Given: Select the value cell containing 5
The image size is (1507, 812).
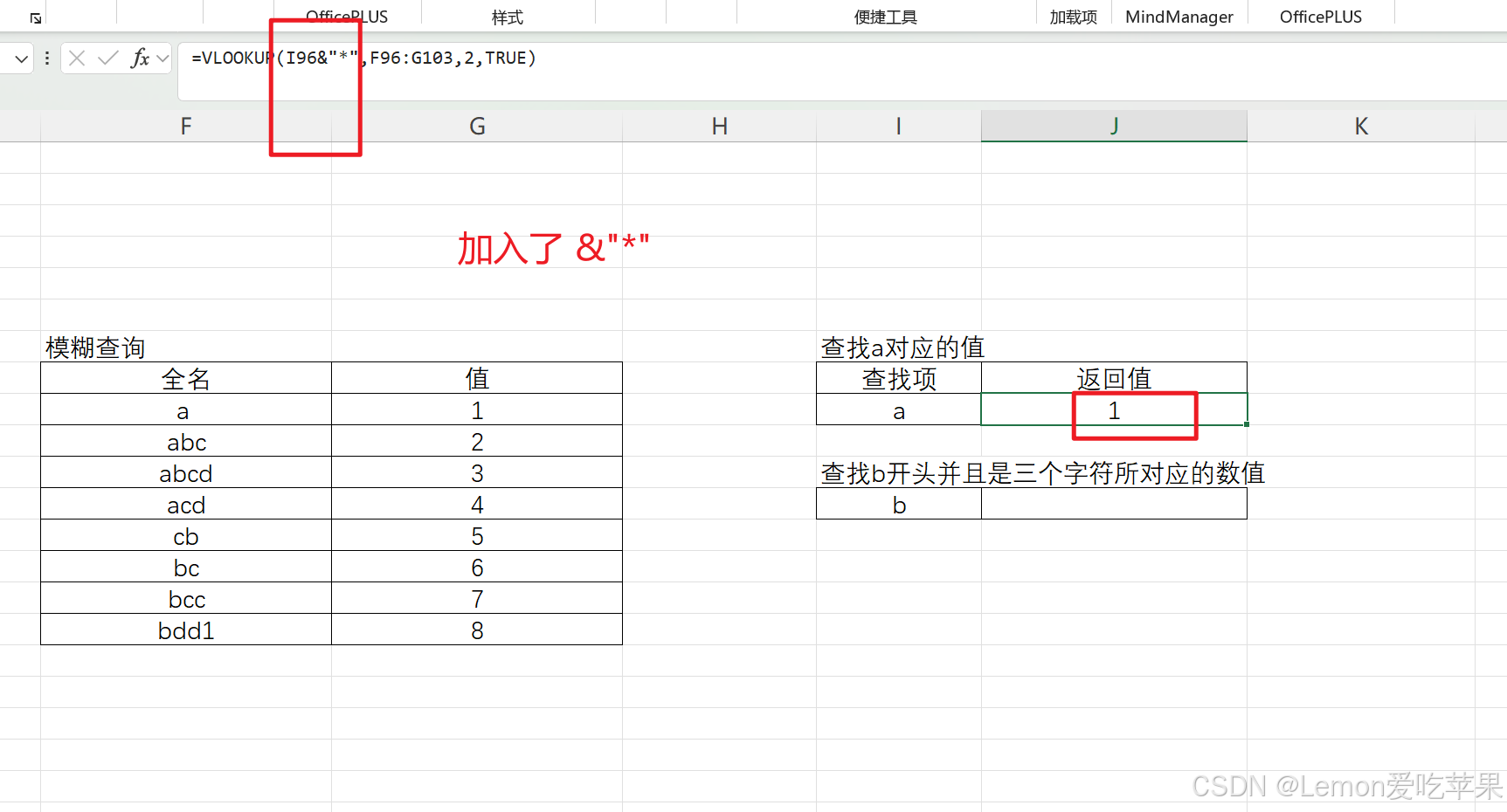Looking at the screenshot, I should (477, 535).
